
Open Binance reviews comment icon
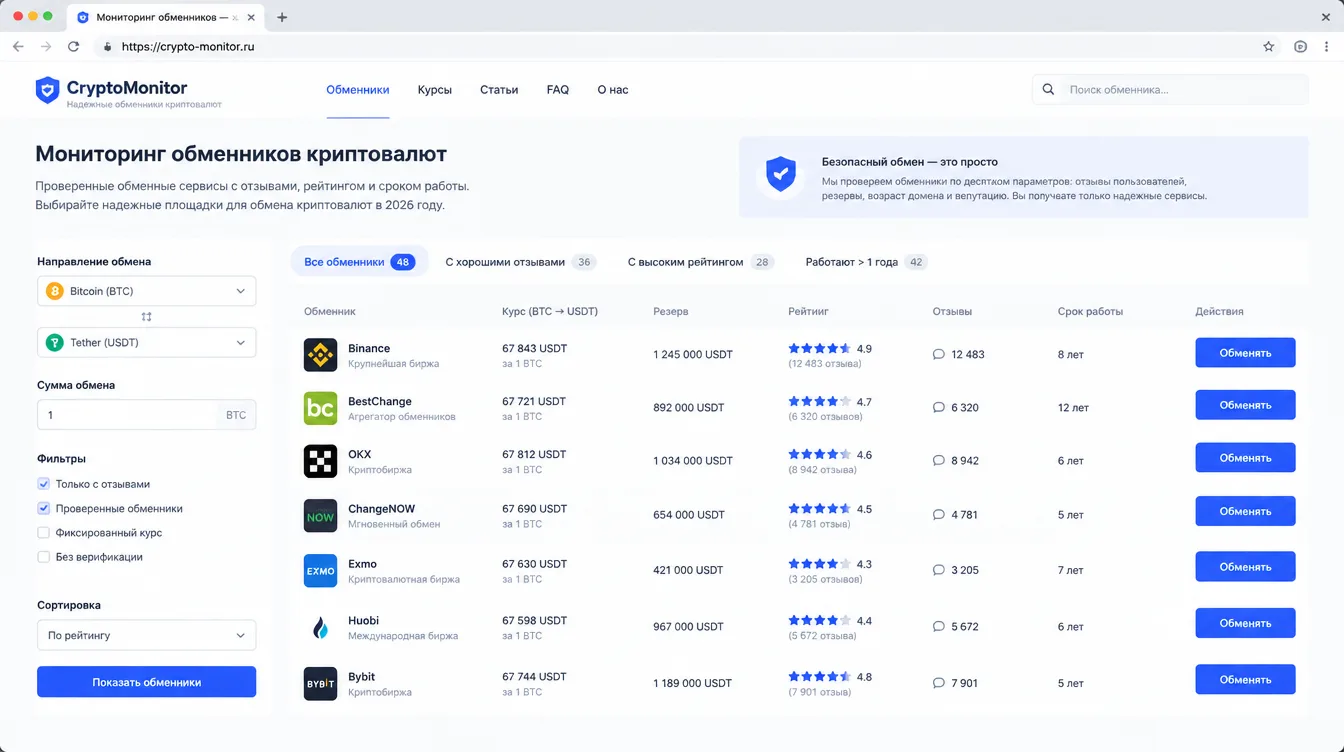[x=938, y=354]
